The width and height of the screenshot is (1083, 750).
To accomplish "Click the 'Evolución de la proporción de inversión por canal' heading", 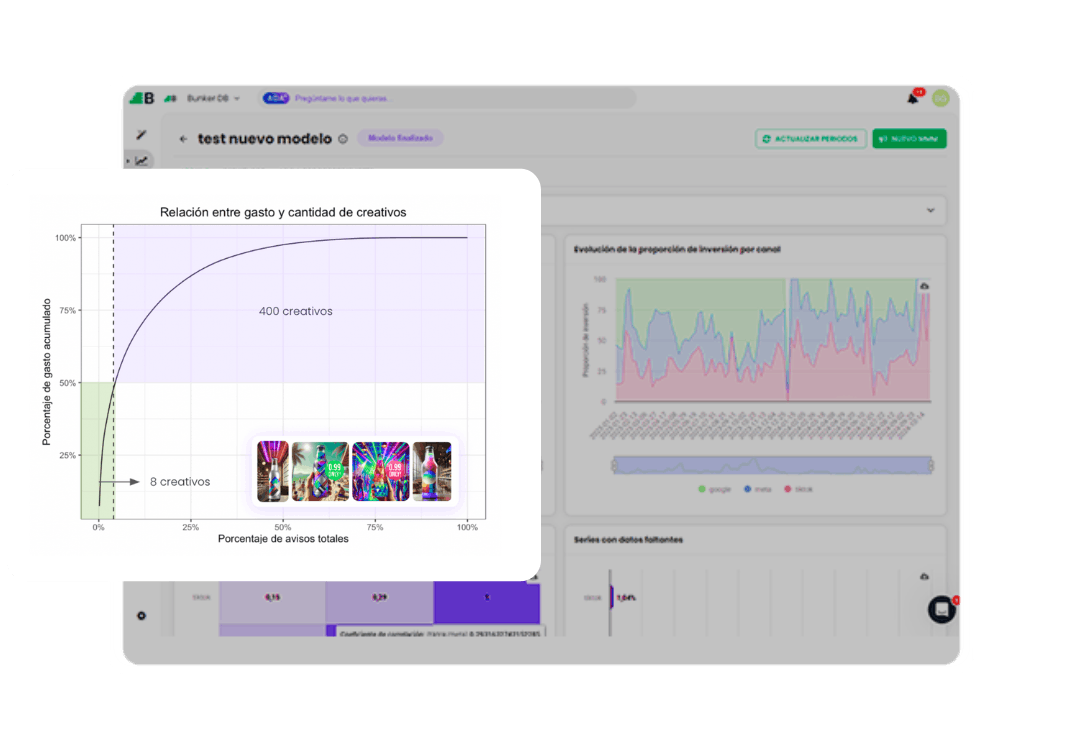I will click(x=677, y=249).
